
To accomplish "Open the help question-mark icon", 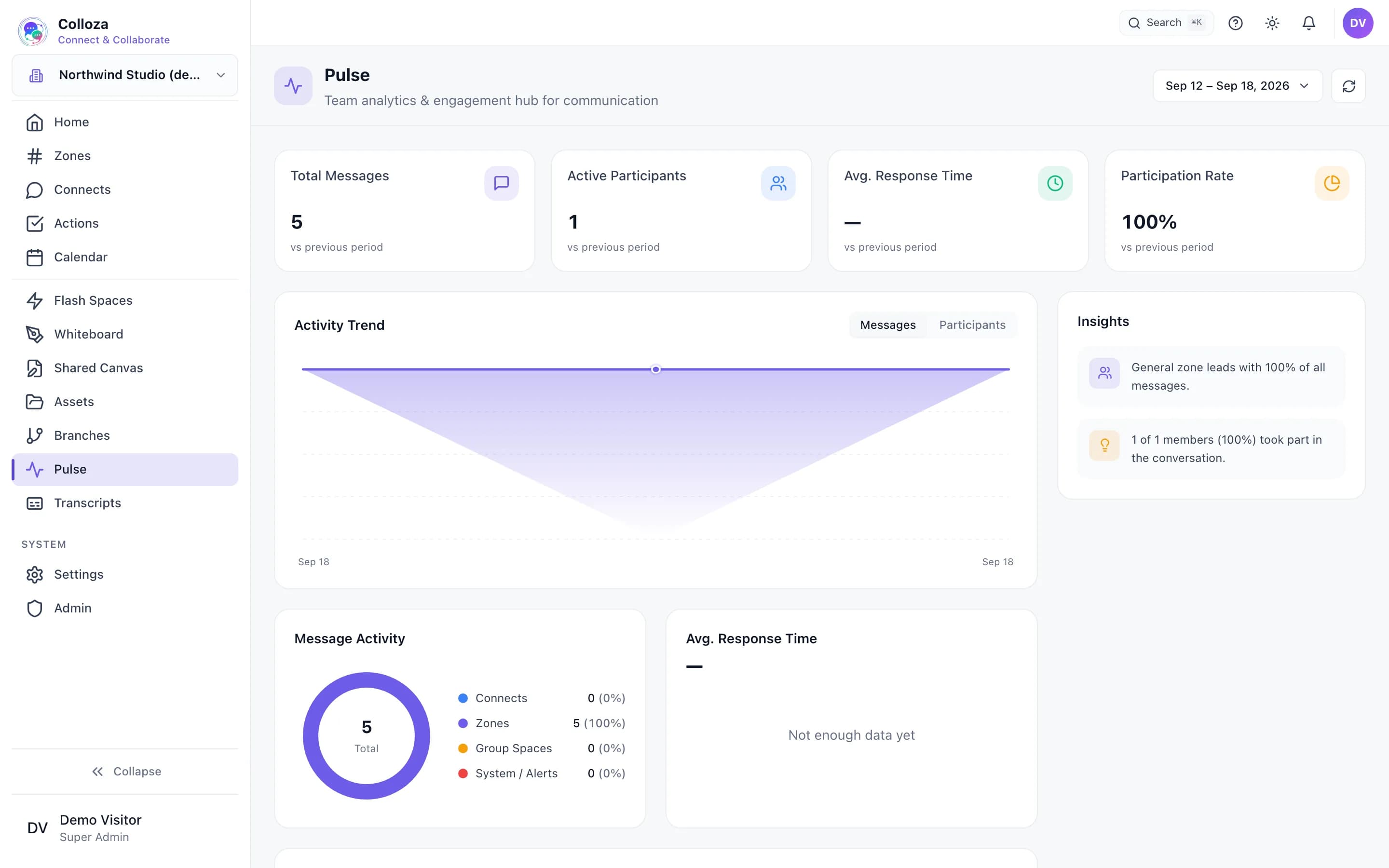I will [1235, 23].
